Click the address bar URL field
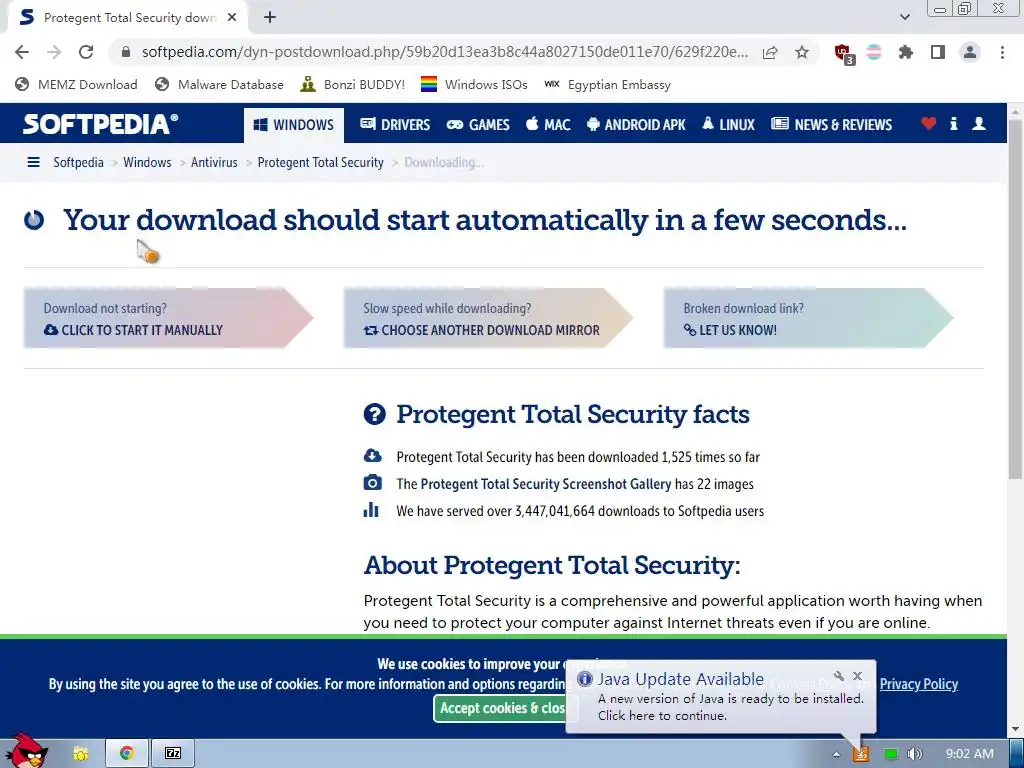The height and width of the screenshot is (768, 1024). tap(444, 52)
